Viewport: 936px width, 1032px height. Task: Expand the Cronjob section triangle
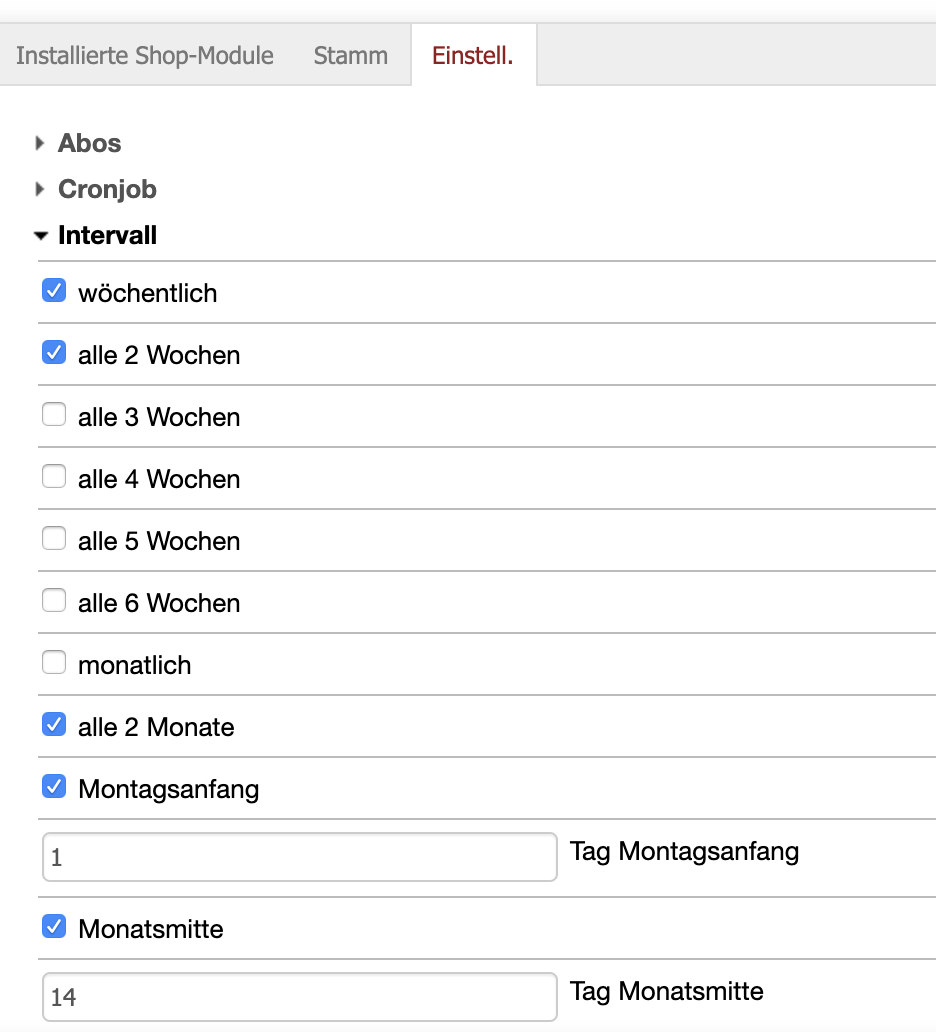40,190
